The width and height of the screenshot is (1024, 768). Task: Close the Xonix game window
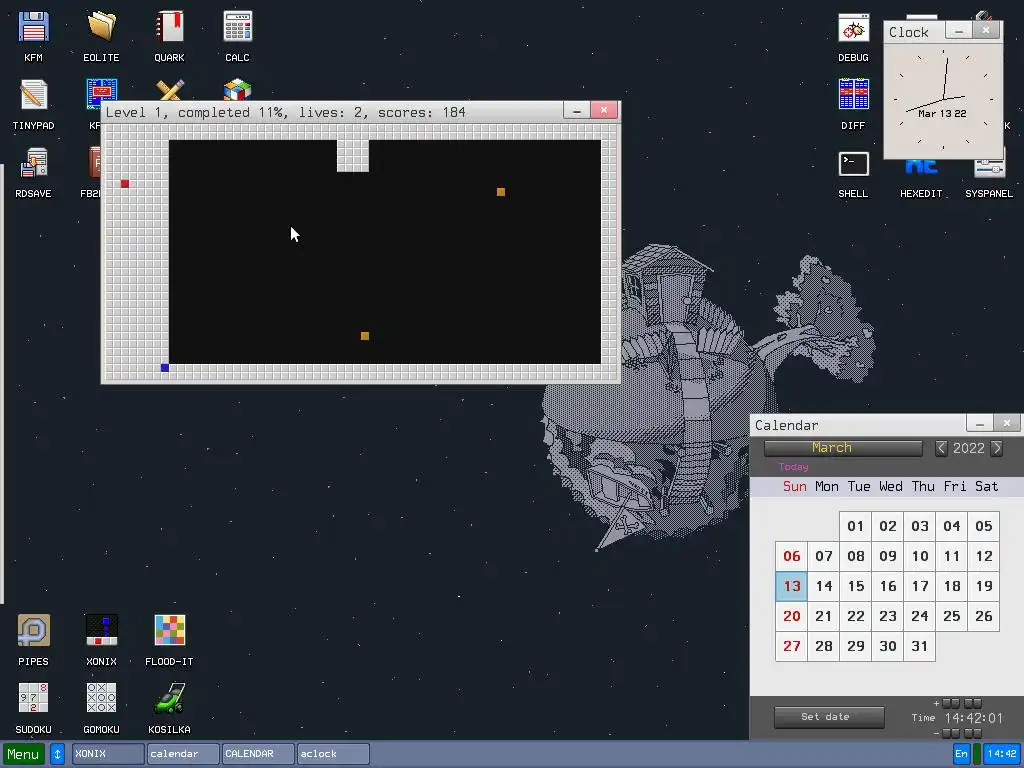coord(604,110)
